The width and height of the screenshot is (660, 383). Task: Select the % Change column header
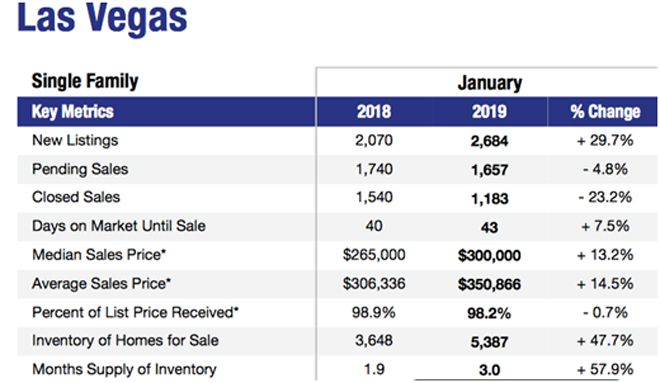[605, 112]
